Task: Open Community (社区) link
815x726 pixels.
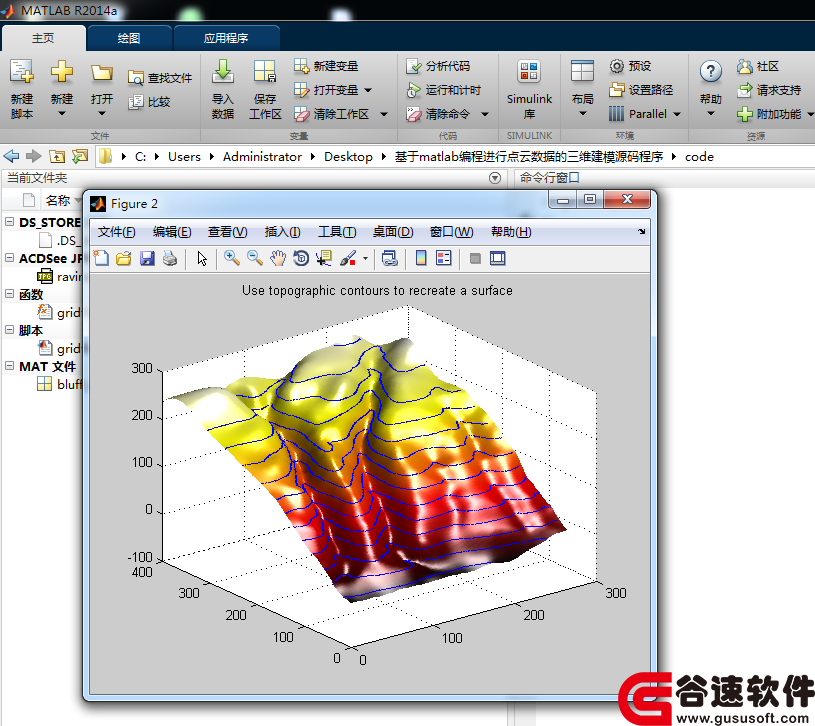Action: click(x=758, y=66)
